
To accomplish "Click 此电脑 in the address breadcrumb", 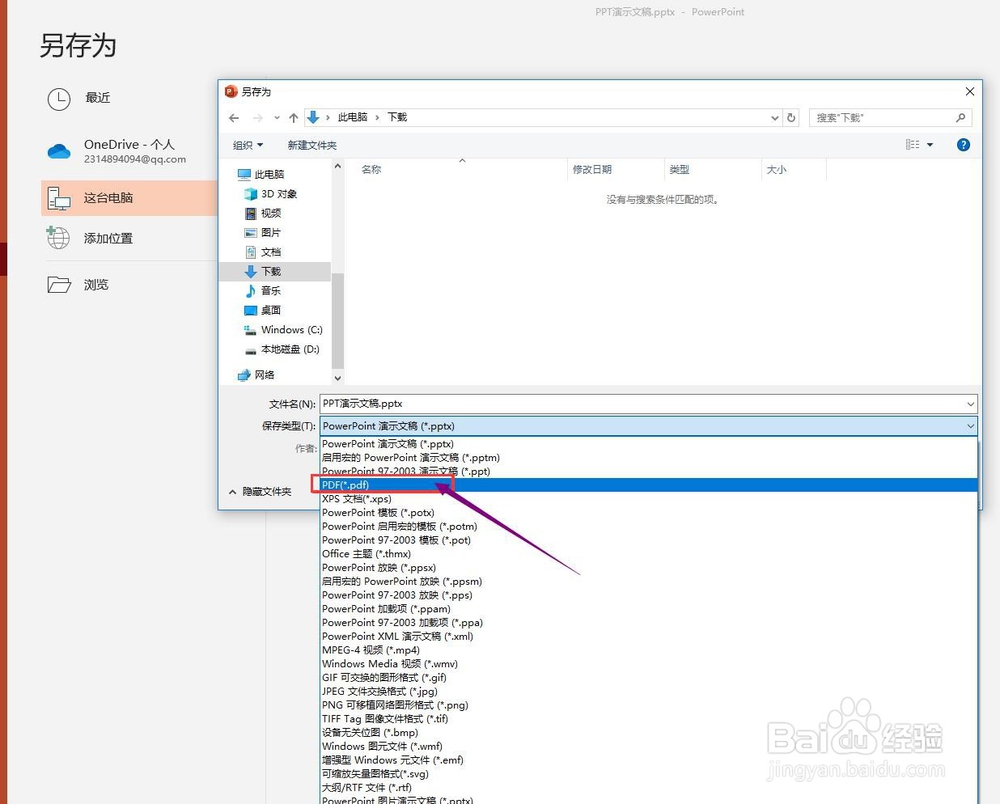I will click(x=353, y=117).
